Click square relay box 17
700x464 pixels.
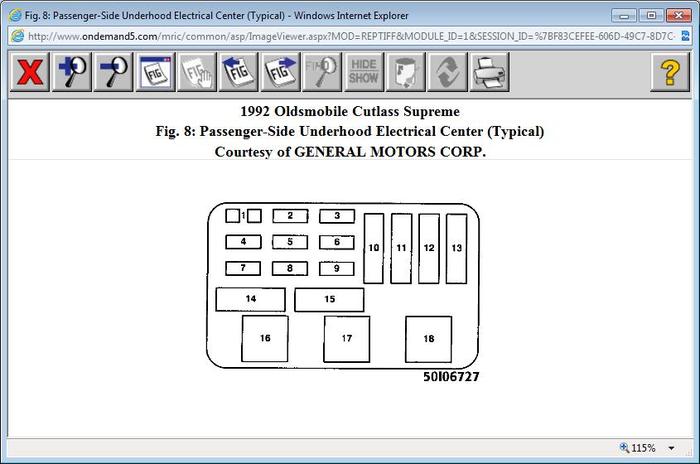pyautogui.click(x=347, y=339)
